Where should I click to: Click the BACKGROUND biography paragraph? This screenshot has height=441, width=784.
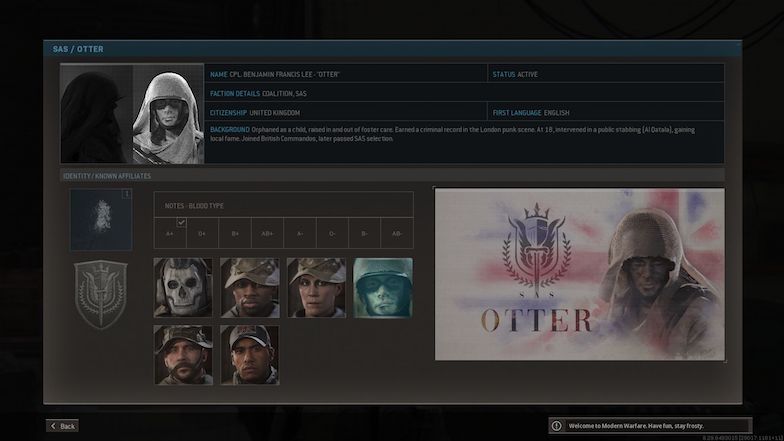pyautogui.click(x=452, y=134)
